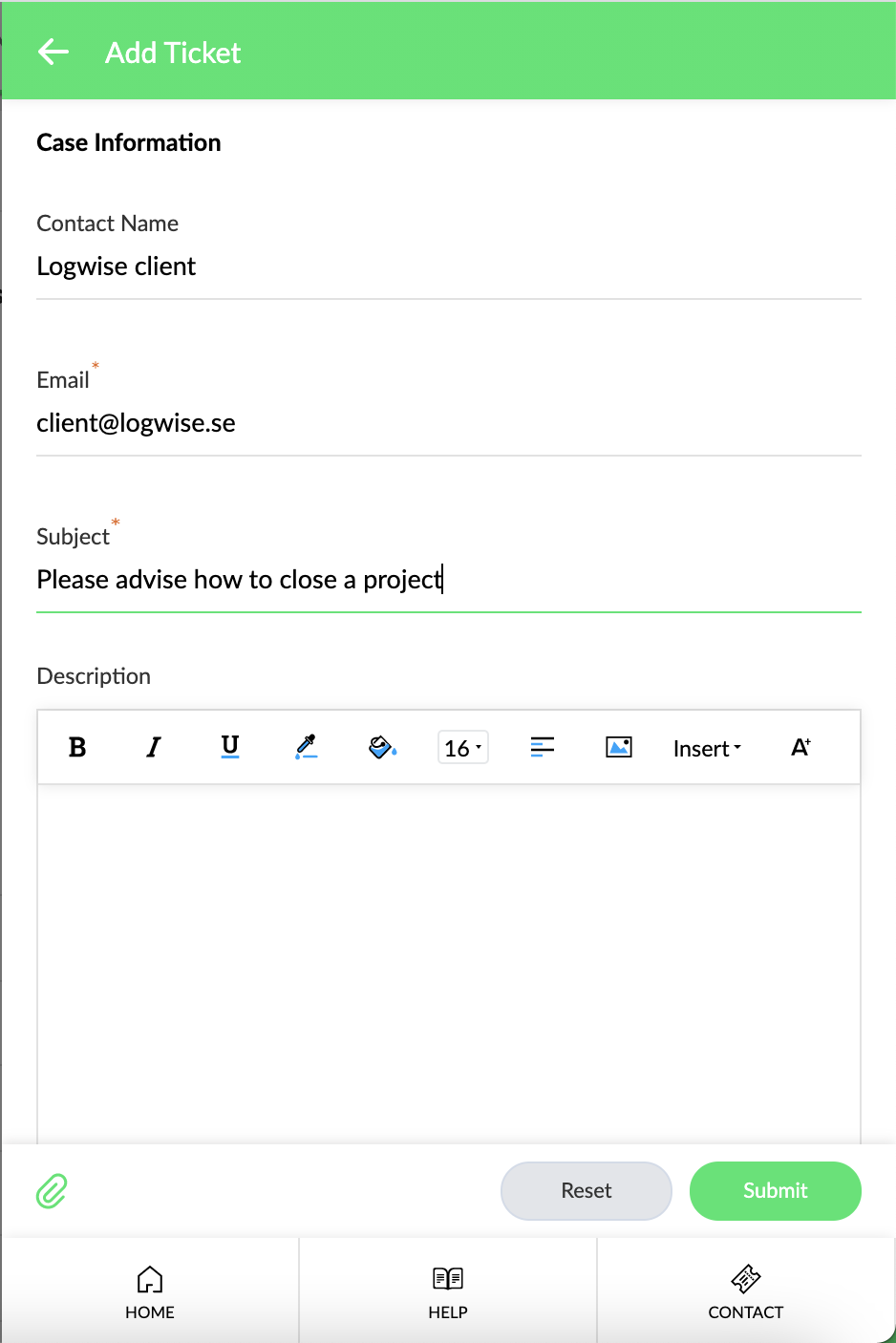Toggle bold formatting in description editor

pyautogui.click(x=77, y=747)
